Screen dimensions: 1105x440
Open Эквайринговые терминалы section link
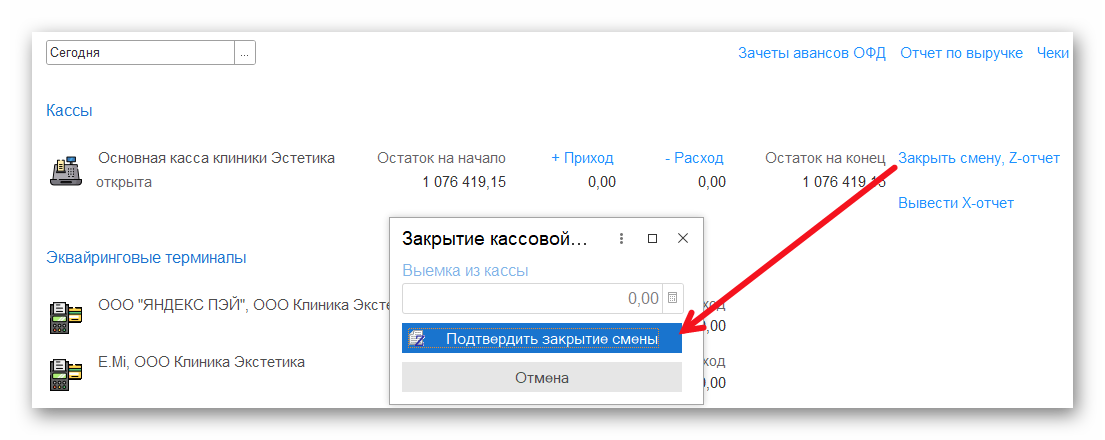146,258
